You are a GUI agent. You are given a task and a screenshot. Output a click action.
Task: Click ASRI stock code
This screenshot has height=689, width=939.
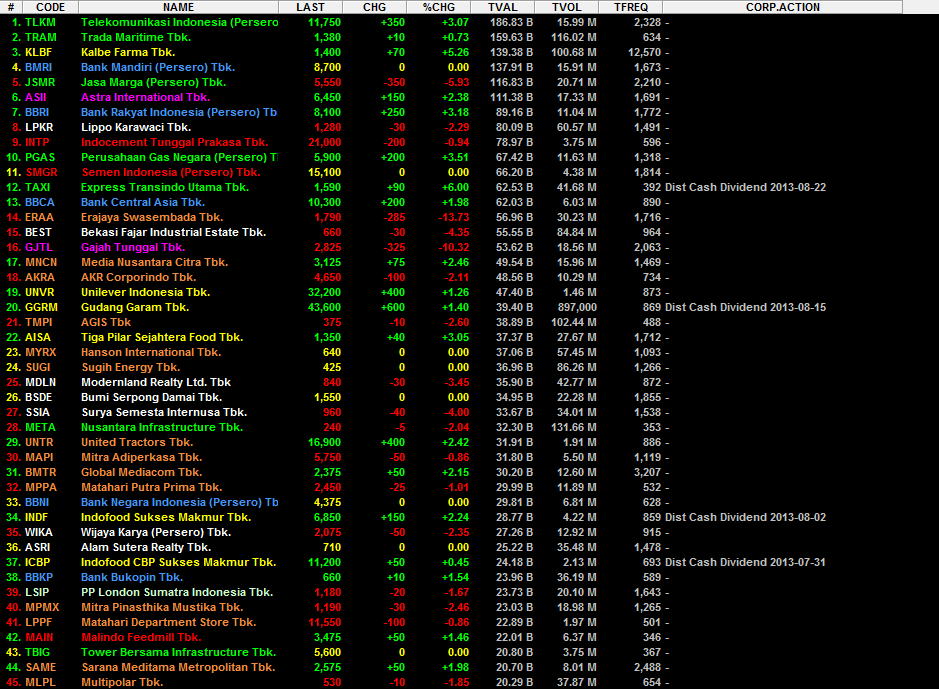click(37, 547)
